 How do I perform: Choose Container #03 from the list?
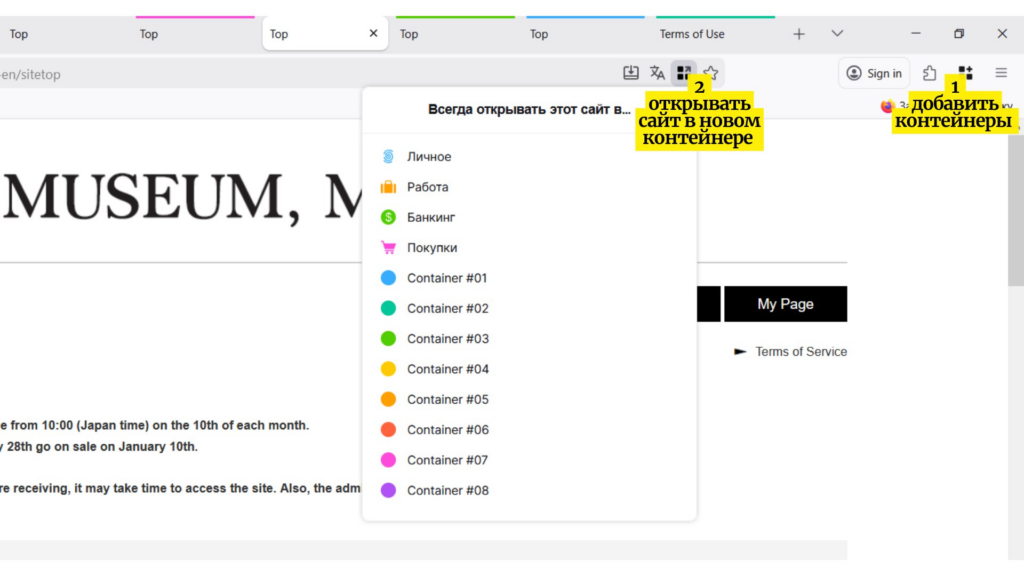[x=529, y=339]
